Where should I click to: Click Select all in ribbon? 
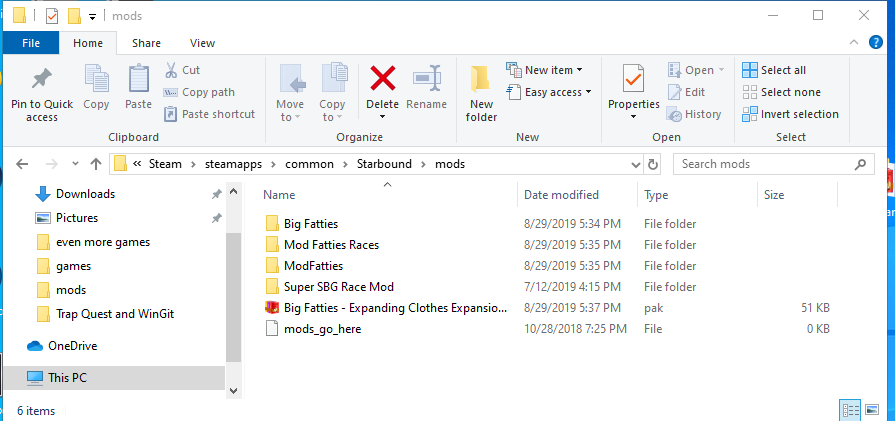pos(773,70)
